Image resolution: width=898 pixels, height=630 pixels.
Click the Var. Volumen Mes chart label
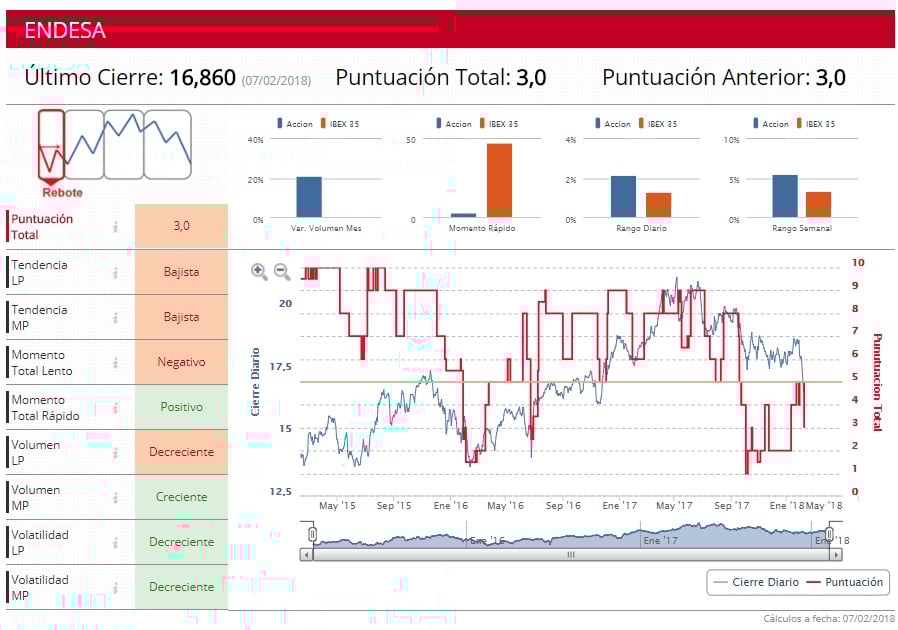tap(326, 228)
